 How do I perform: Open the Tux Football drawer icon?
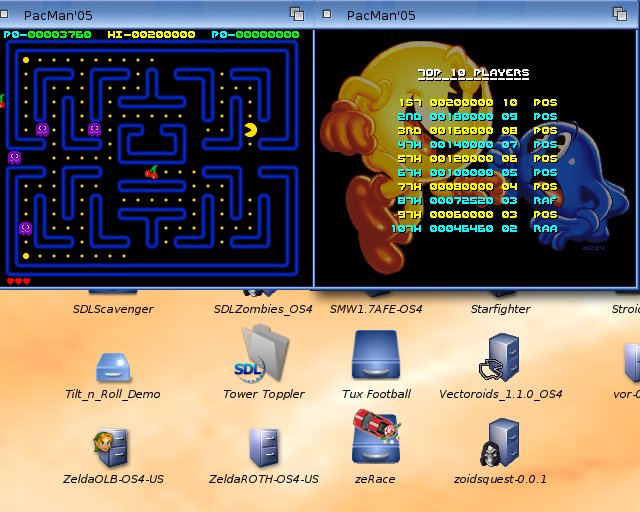[x=376, y=354]
